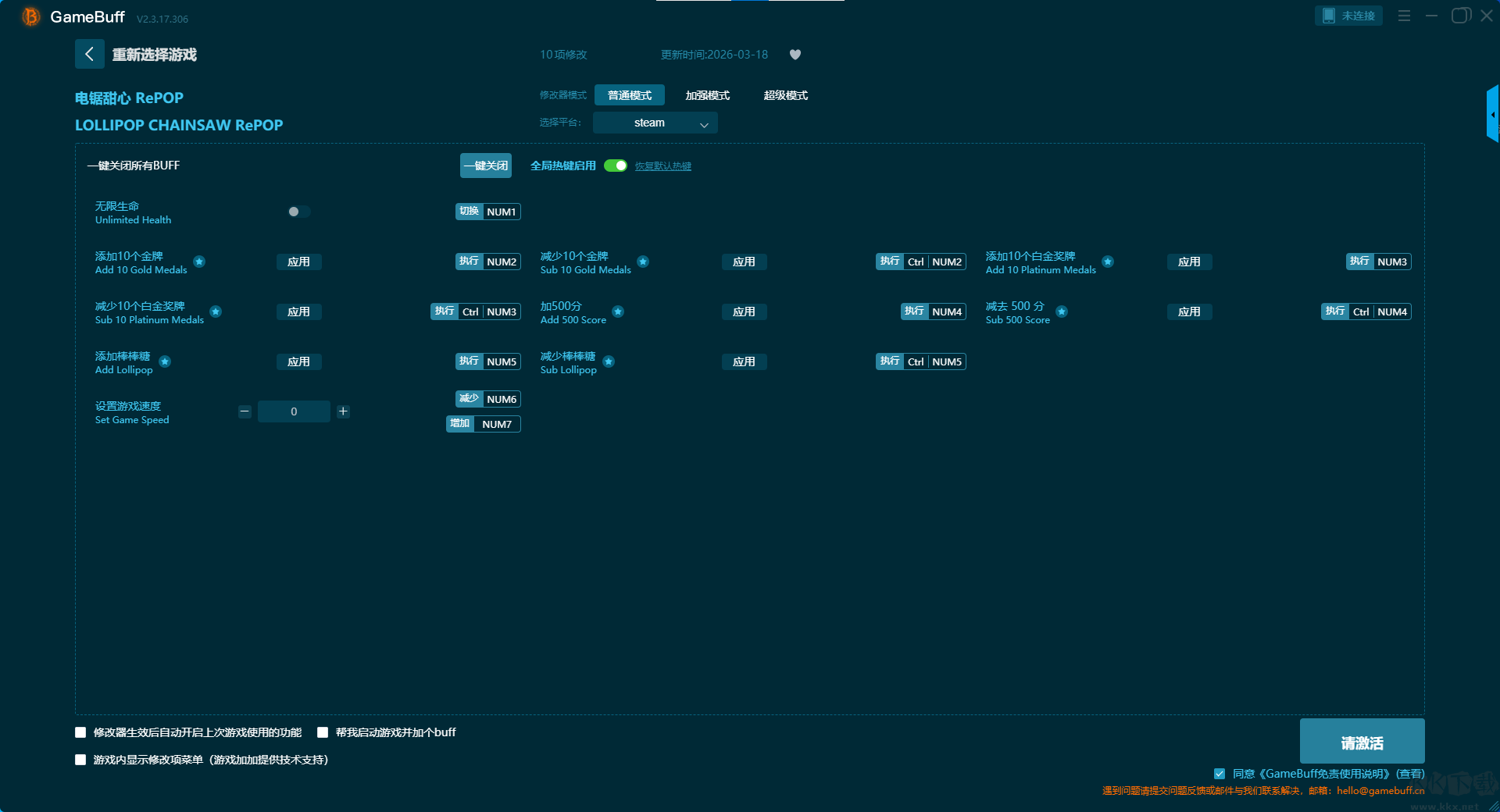Increase game speed with the plus button
Viewport: 1500px width, 812px height.
coord(343,411)
